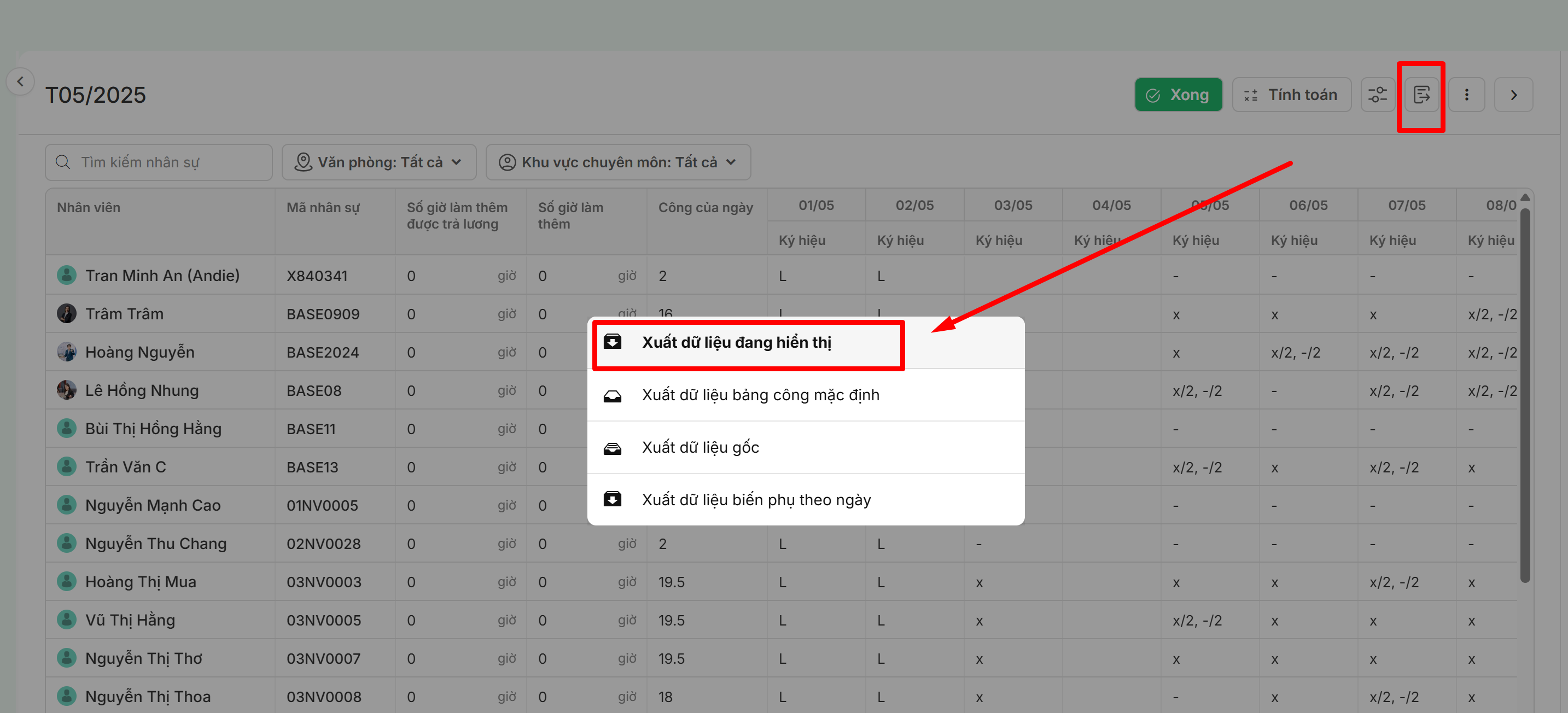The width and height of the screenshot is (1568, 713).
Task: Click the export data icon in toolbar
Action: pyautogui.click(x=1421, y=95)
